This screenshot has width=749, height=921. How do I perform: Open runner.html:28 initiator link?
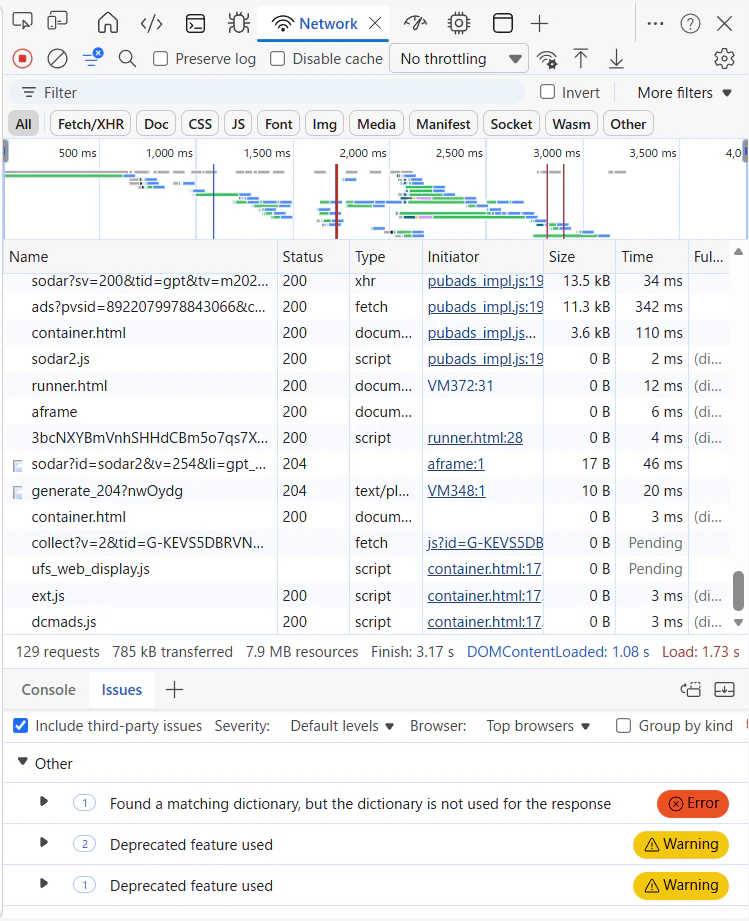pos(475,438)
